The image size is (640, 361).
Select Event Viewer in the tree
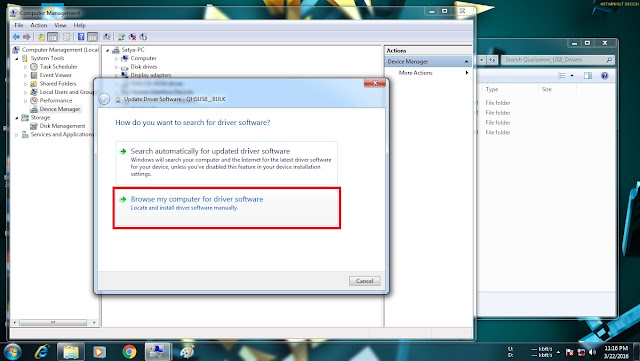(56, 75)
